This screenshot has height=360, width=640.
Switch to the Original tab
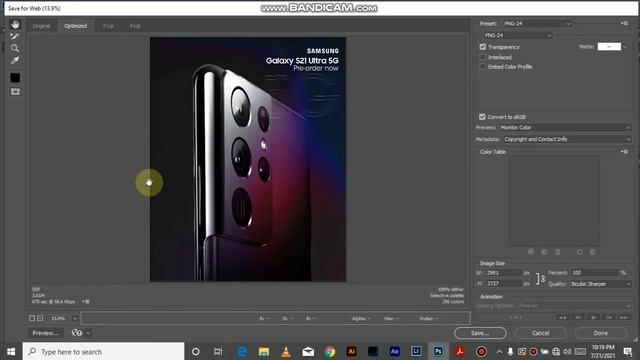click(x=41, y=26)
